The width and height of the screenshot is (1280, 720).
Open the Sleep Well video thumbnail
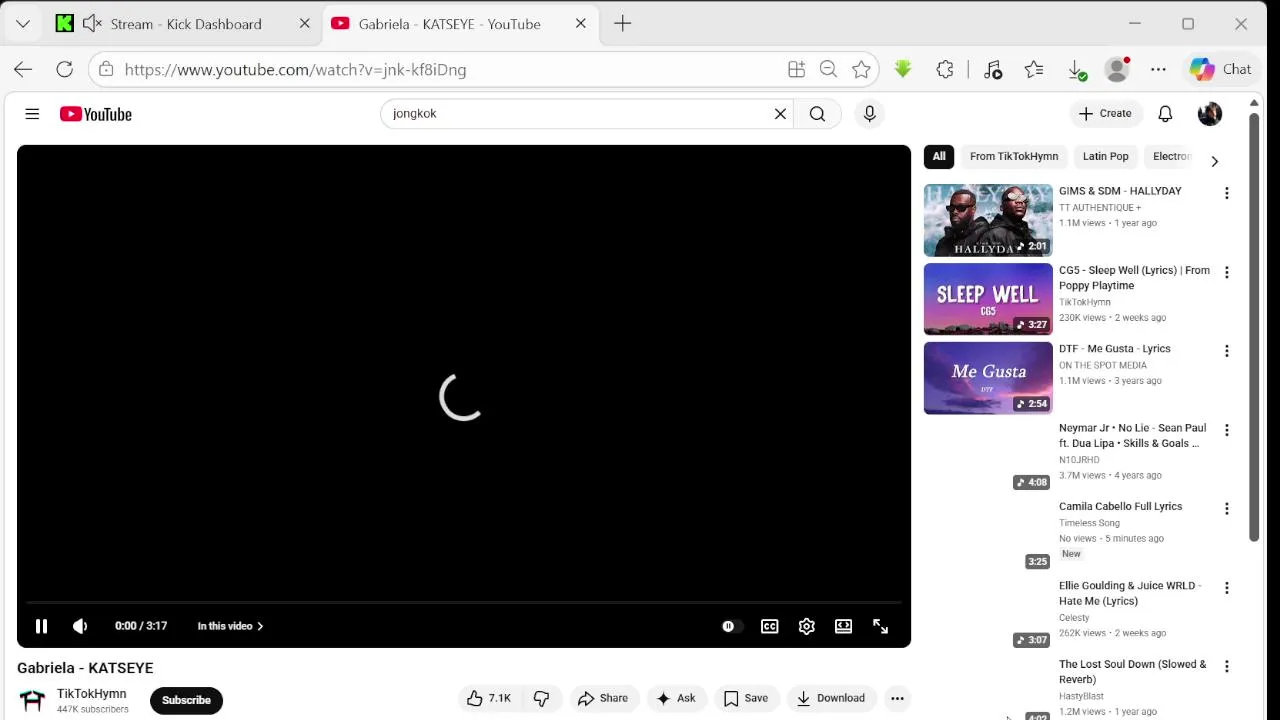988,299
